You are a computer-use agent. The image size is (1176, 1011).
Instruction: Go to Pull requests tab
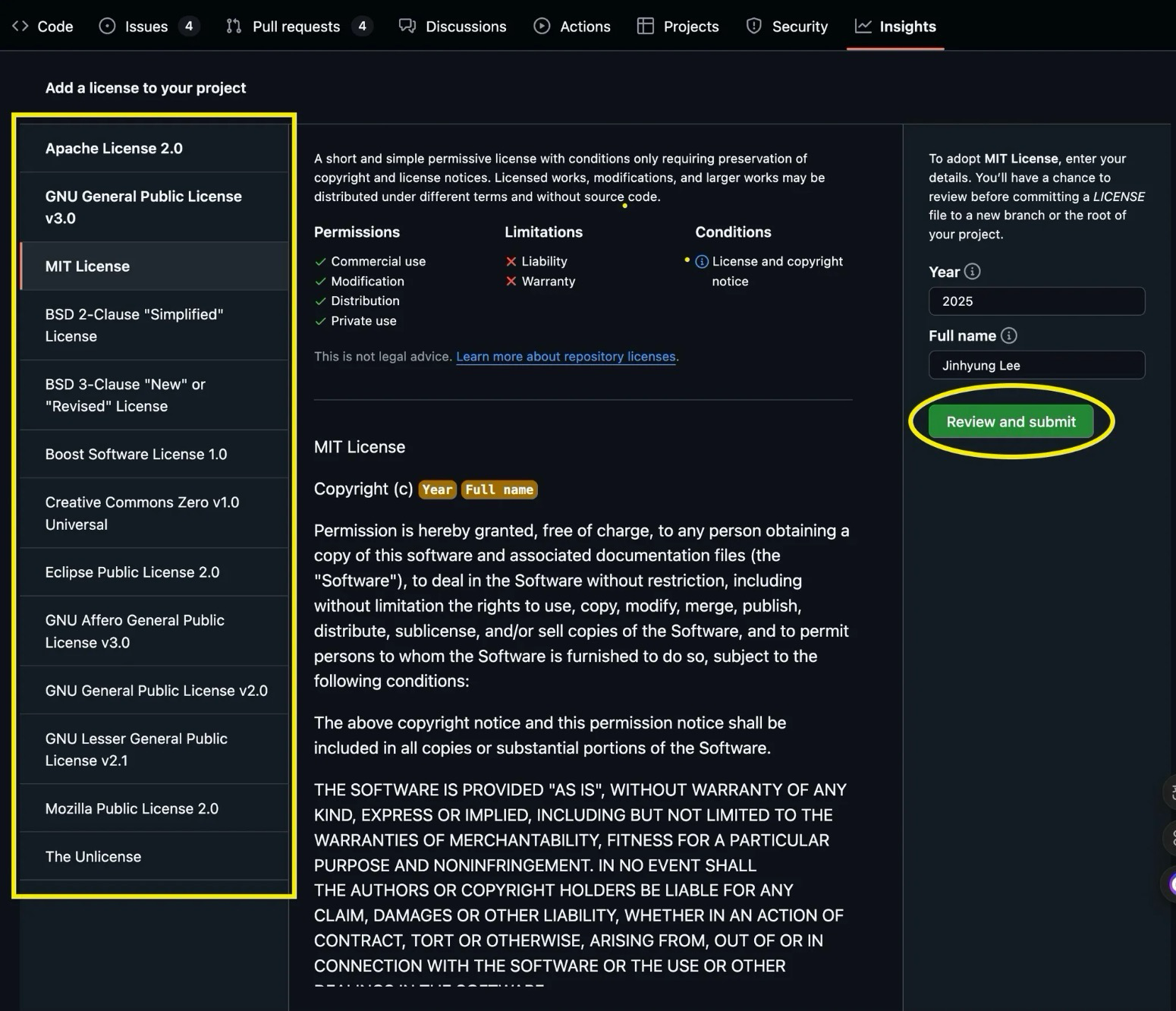click(x=298, y=27)
